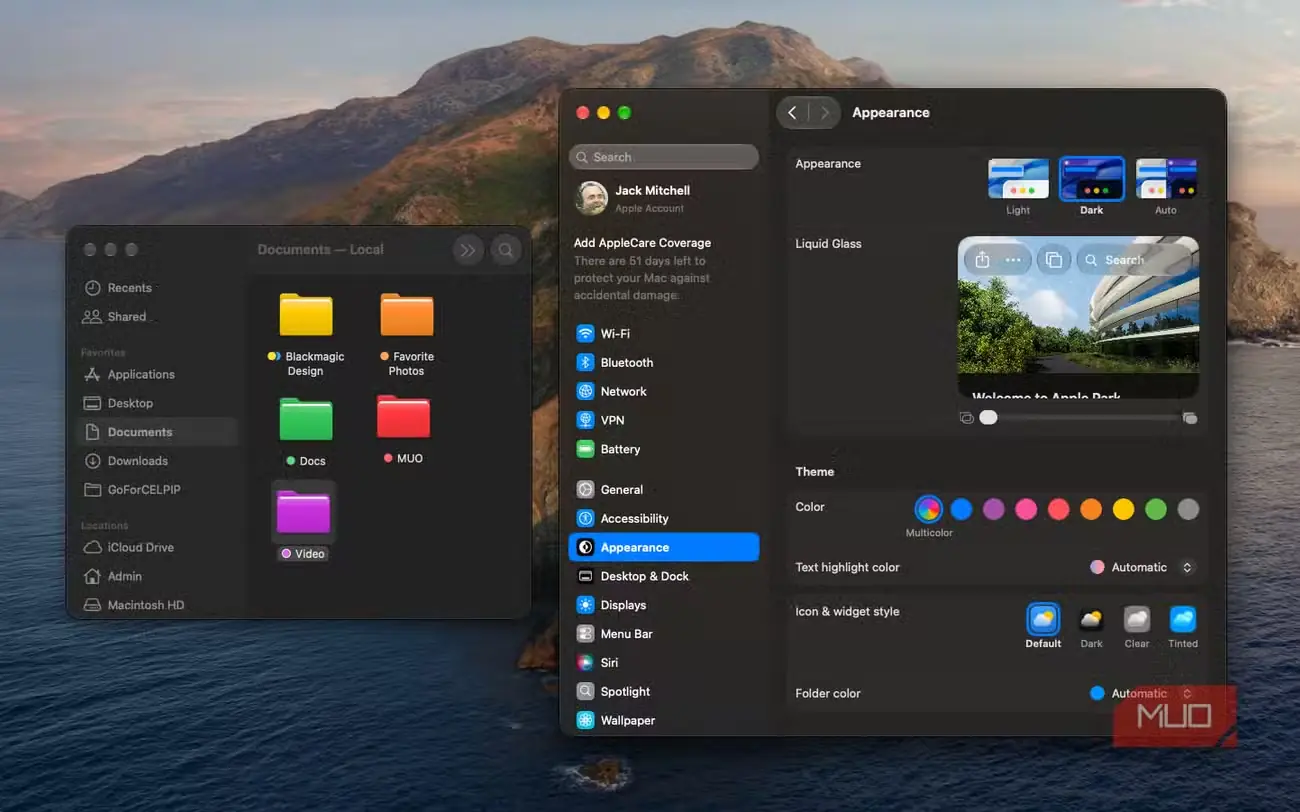Open the Text highlight color dropdown
The height and width of the screenshot is (812, 1300).
point(1143,567)
